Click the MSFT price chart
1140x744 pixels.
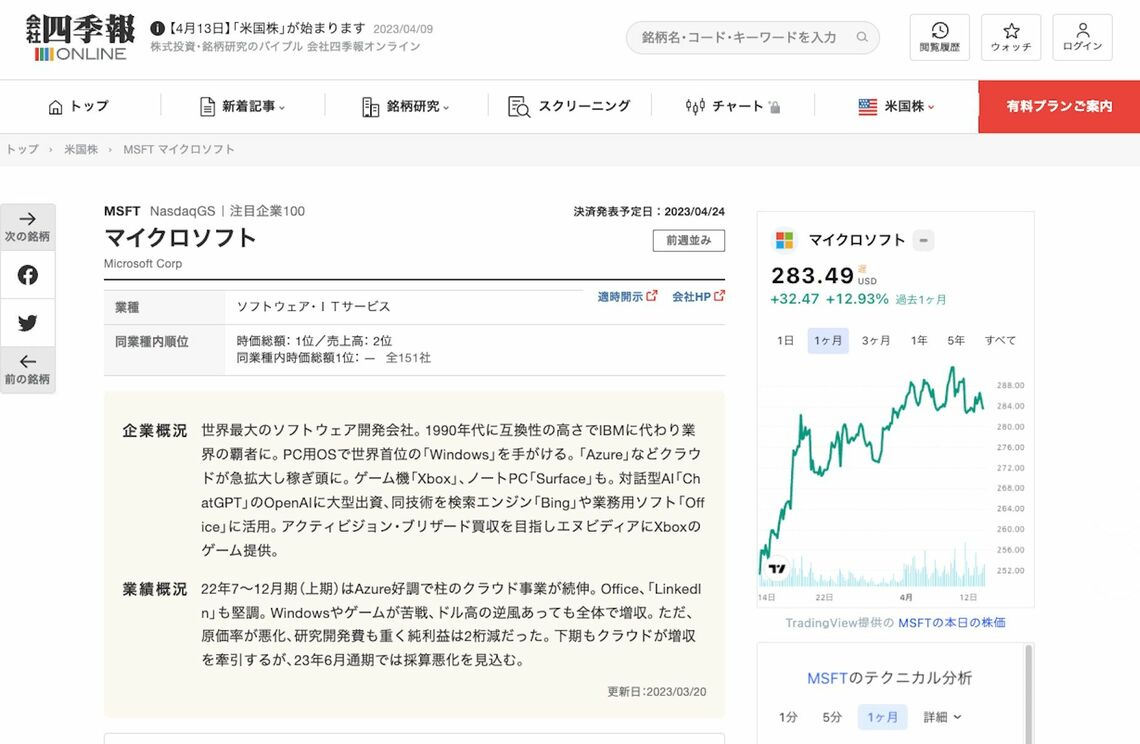tap(872, 476)
